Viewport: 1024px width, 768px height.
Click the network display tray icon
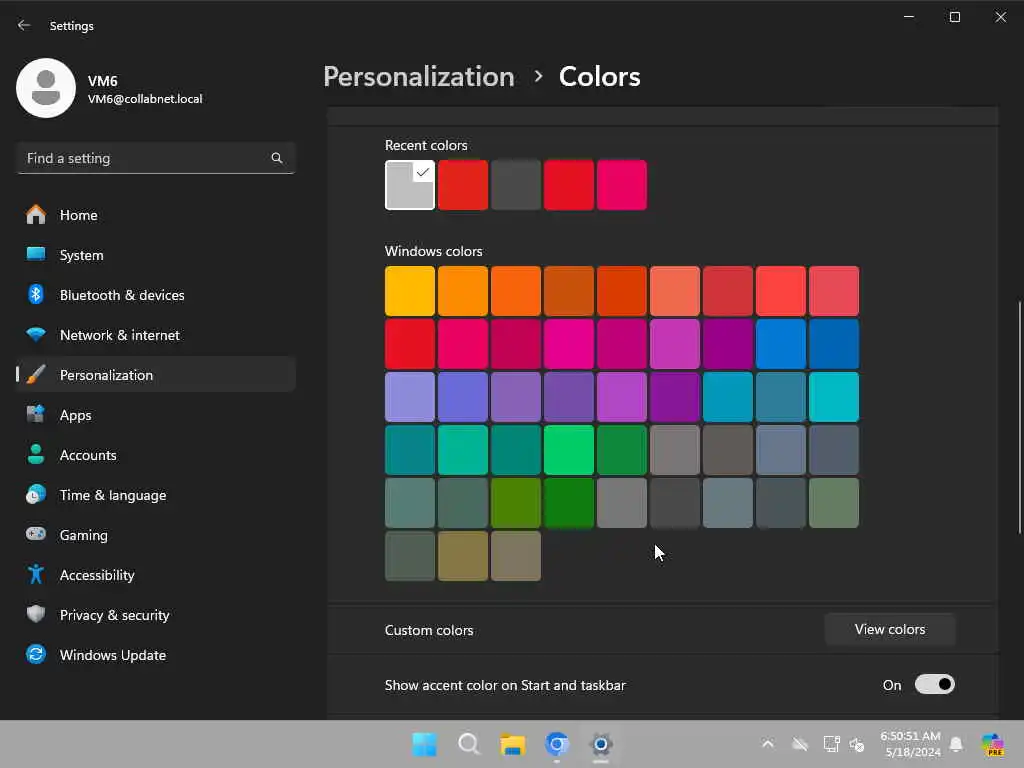(831, 744)
